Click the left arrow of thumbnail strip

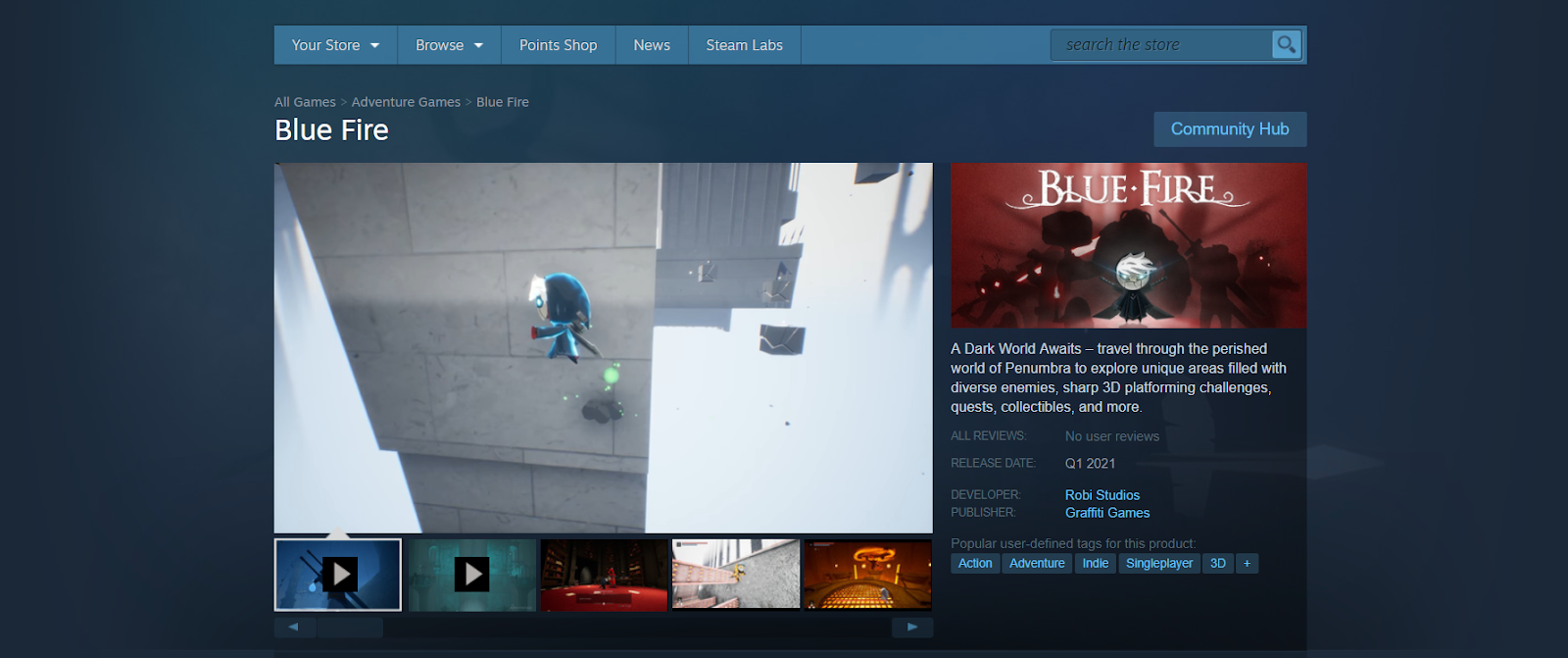click(x=294, y=627)
